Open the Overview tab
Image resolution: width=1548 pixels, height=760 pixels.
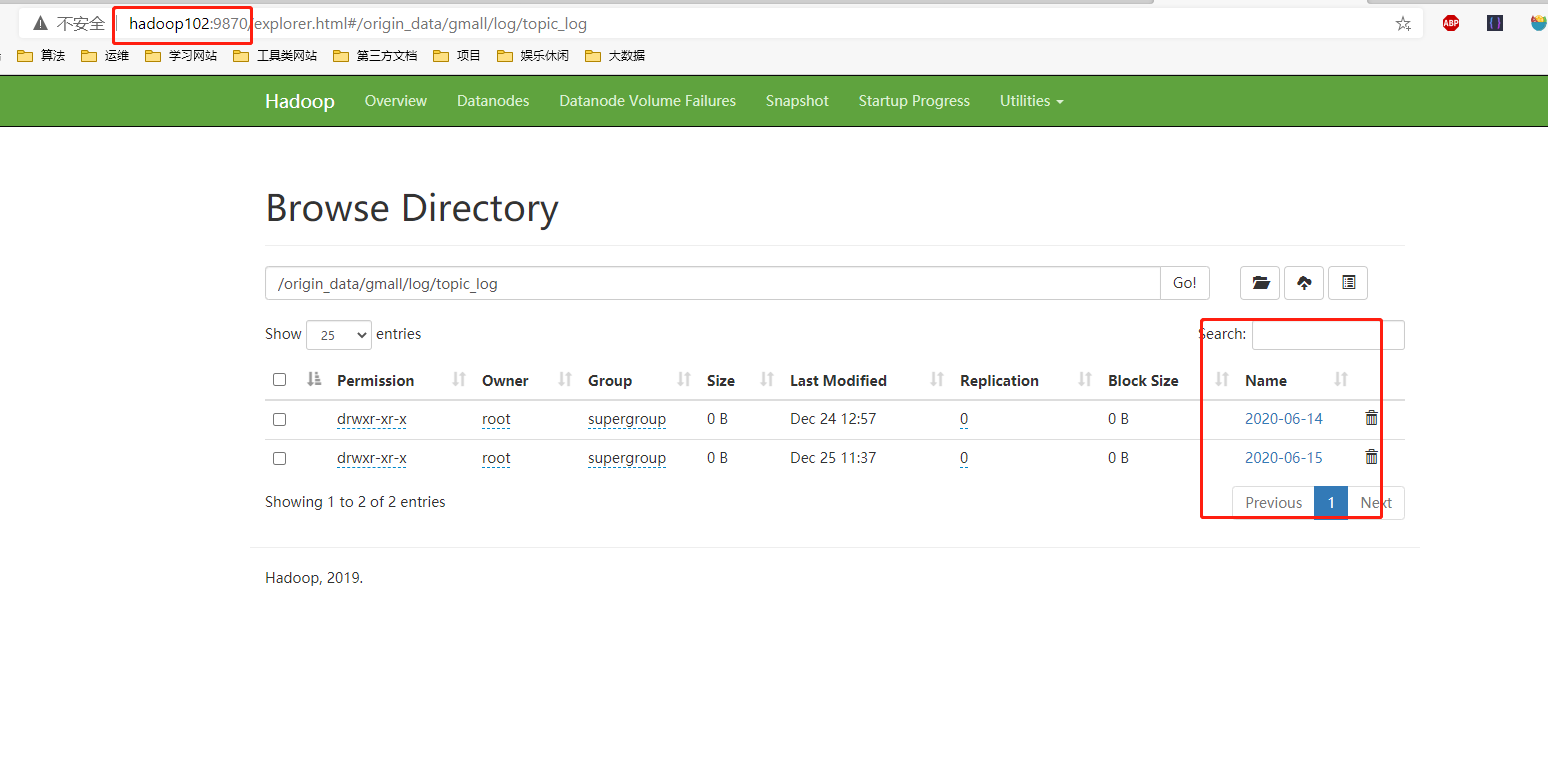pyautogui.click(x=396, y=100)
